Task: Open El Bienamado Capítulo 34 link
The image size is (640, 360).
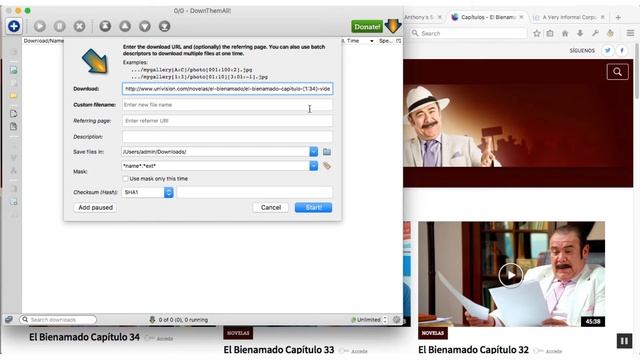Action: [84, 337]
